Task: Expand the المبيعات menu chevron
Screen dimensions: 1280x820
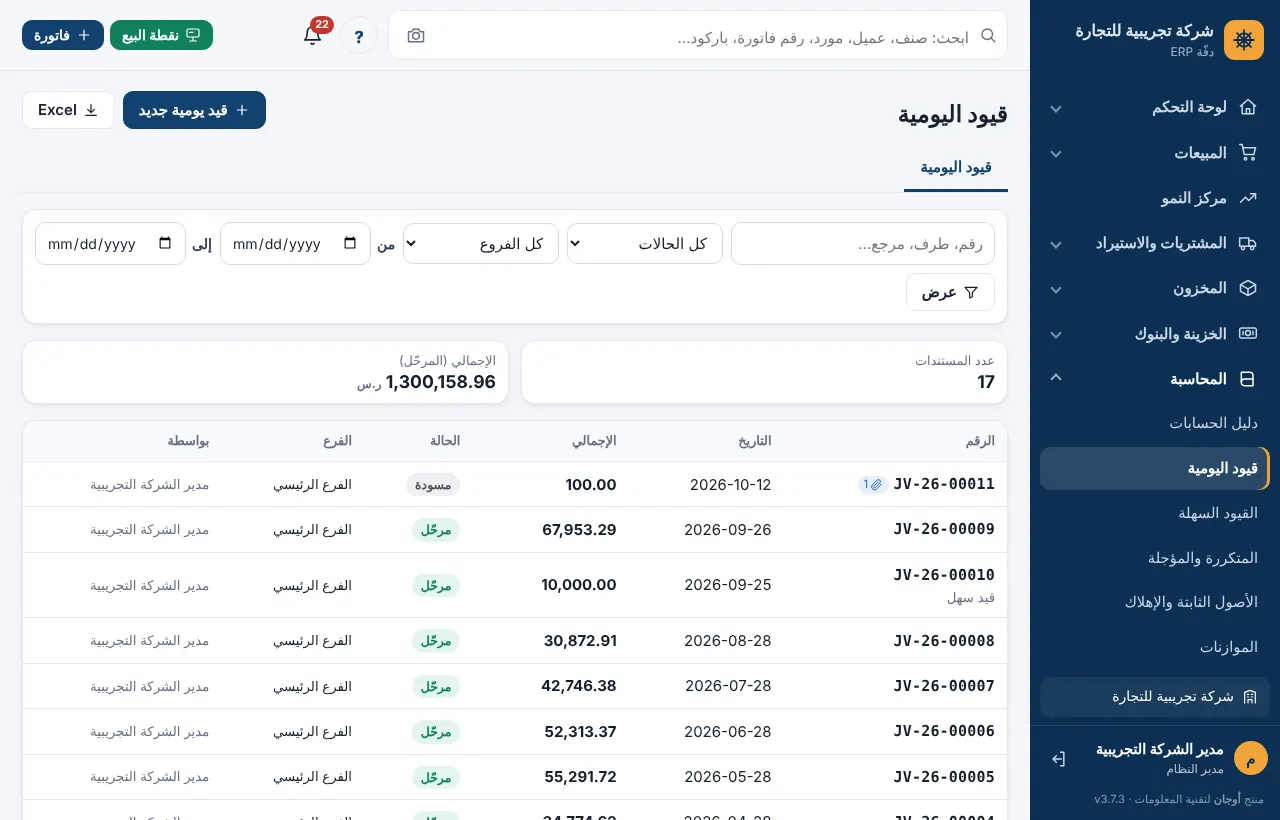Action: (1056, 154)
